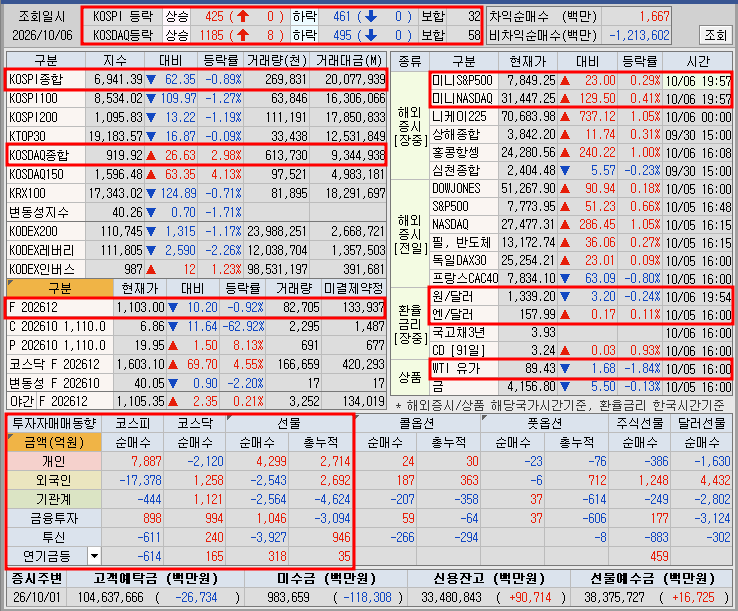Open the 연기금등 investor type dropdown
The image size is (738, 611).
(94, 556)
